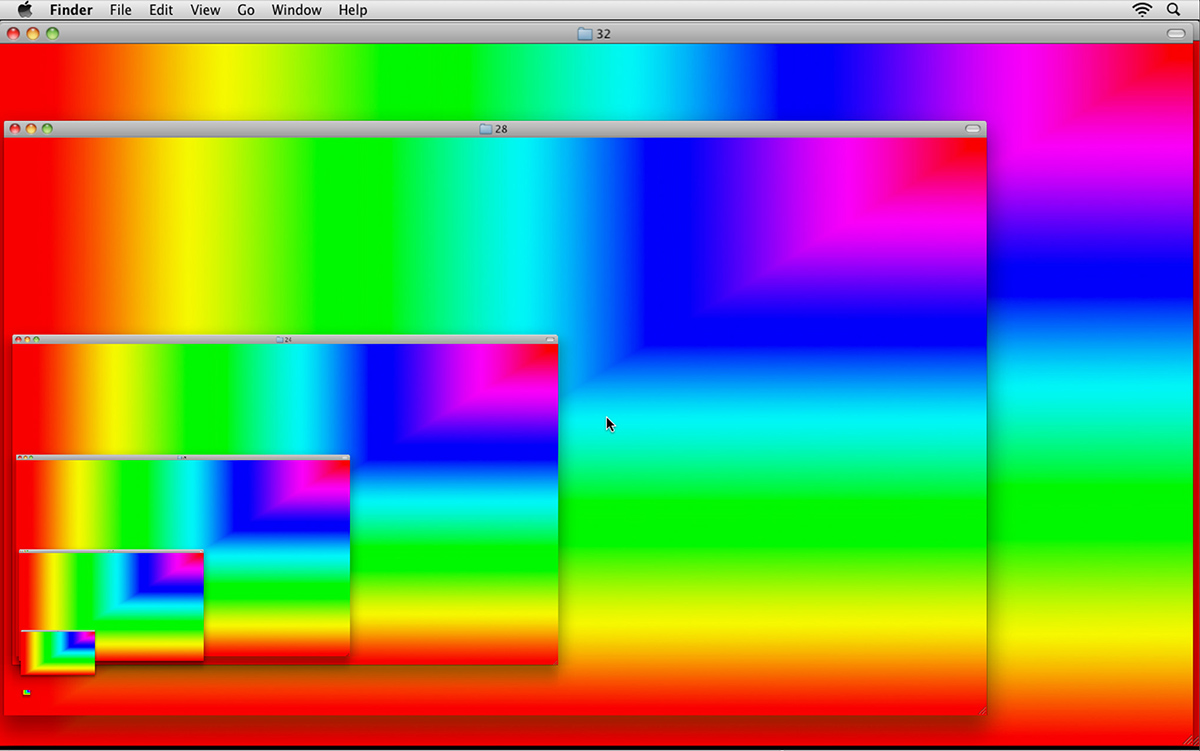Click the folder icon beside title "24"

[x=280, y=340]
